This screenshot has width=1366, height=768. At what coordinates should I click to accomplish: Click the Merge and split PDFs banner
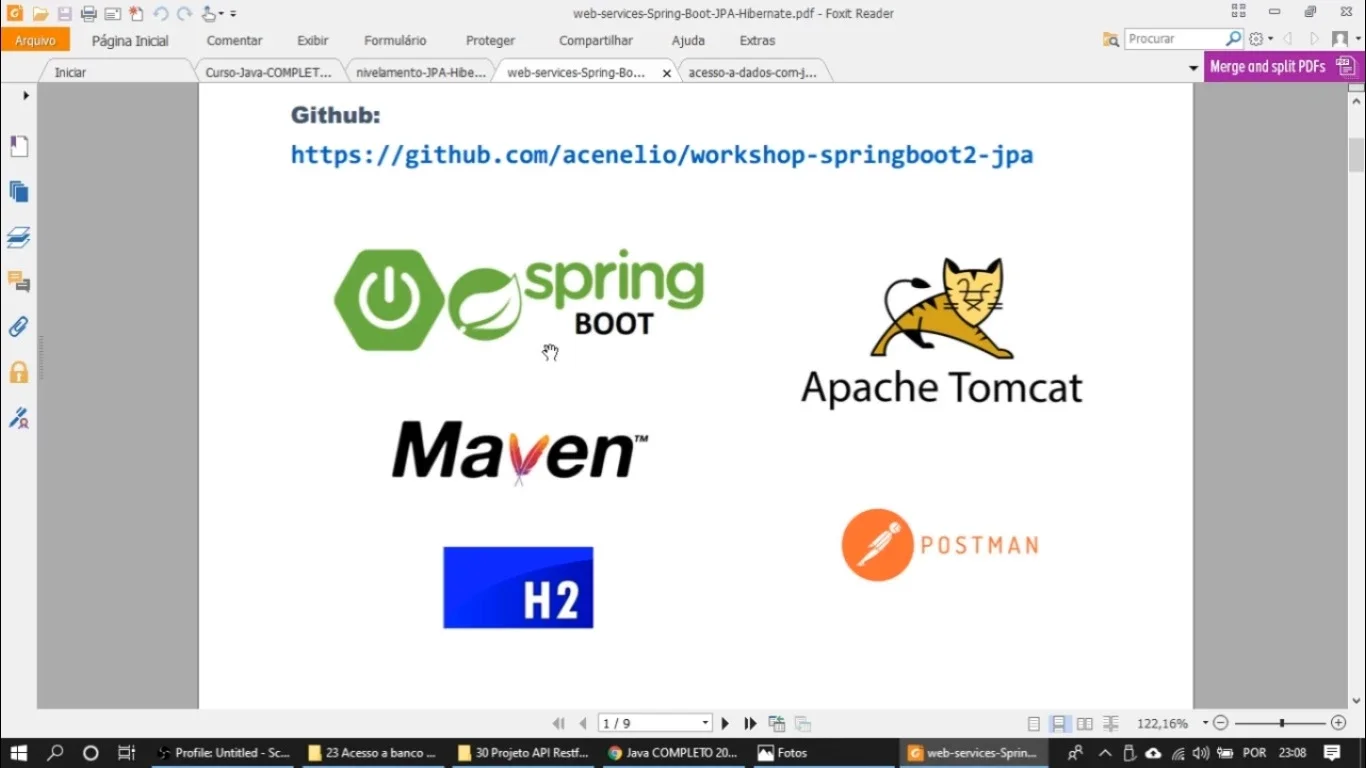coord(1283,67)
